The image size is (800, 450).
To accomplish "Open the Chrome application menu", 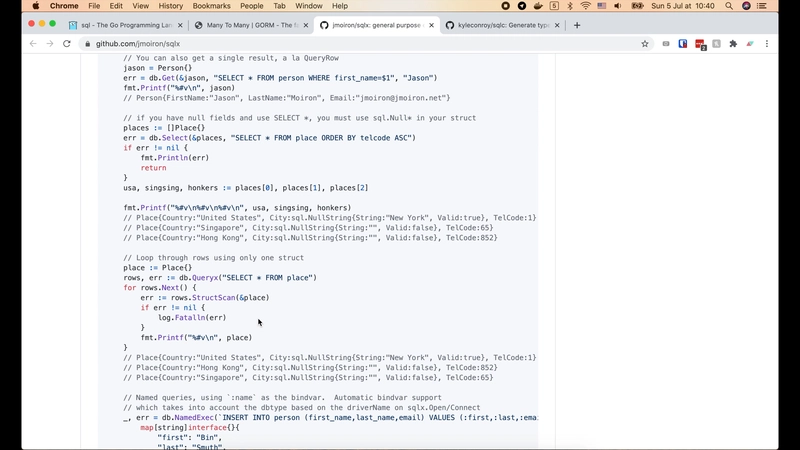I will point(64,6).
